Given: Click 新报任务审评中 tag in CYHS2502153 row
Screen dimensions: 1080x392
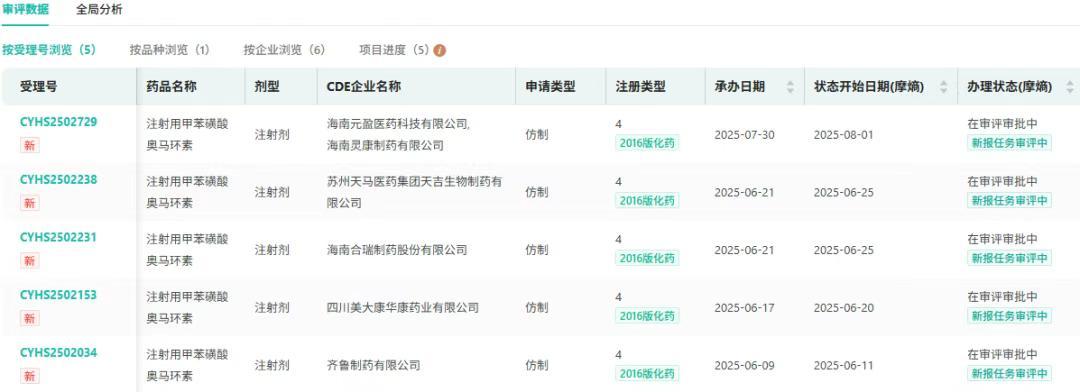Looking at the screenshot, I should click(1010, 316).
